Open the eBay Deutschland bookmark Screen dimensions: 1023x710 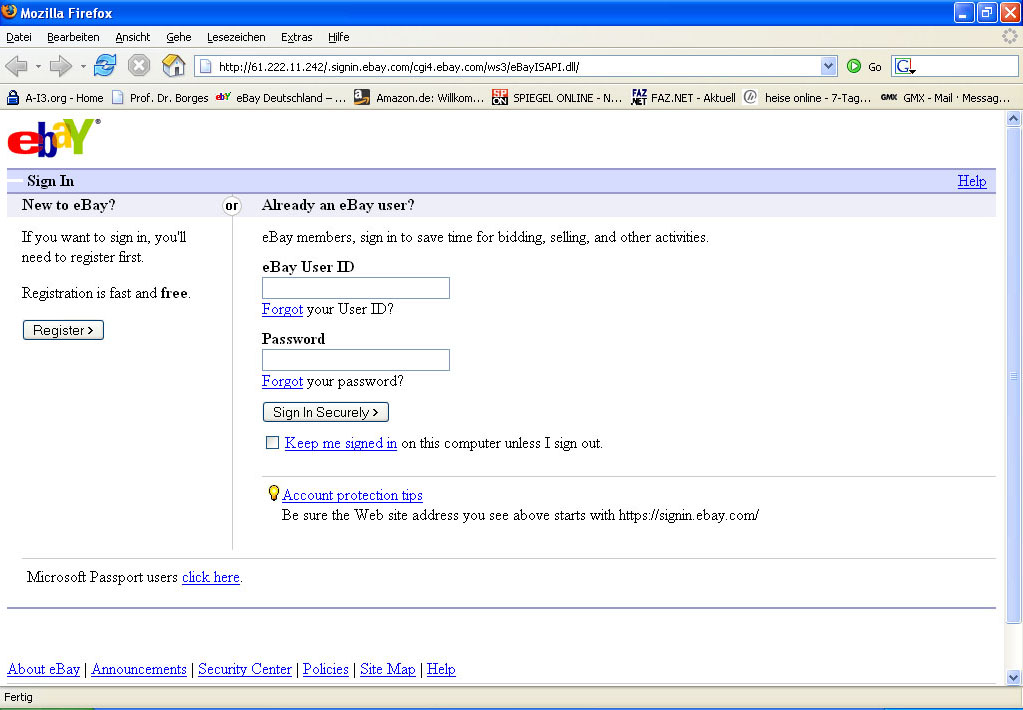pyautogui.click(x=282, y=98)
